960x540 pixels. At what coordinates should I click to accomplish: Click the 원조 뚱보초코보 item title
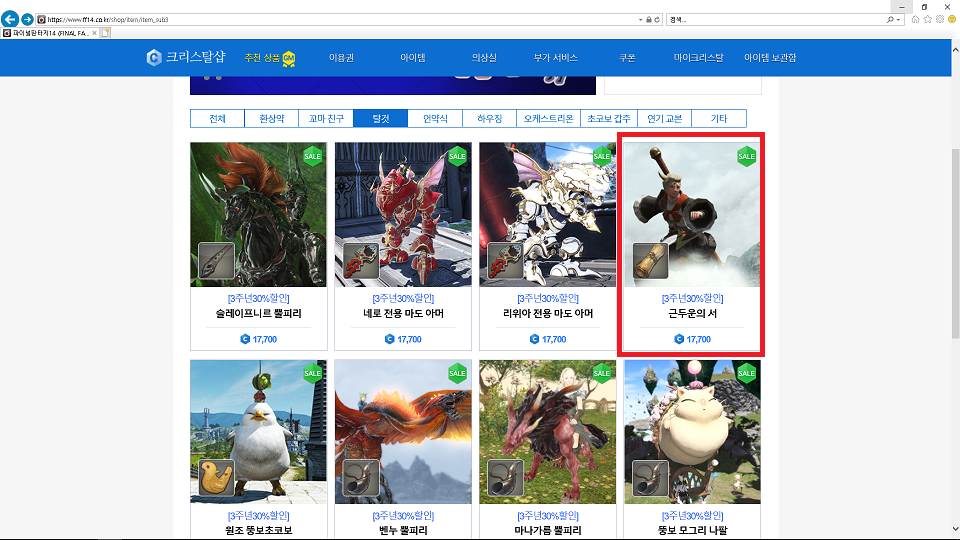(258, 530)
